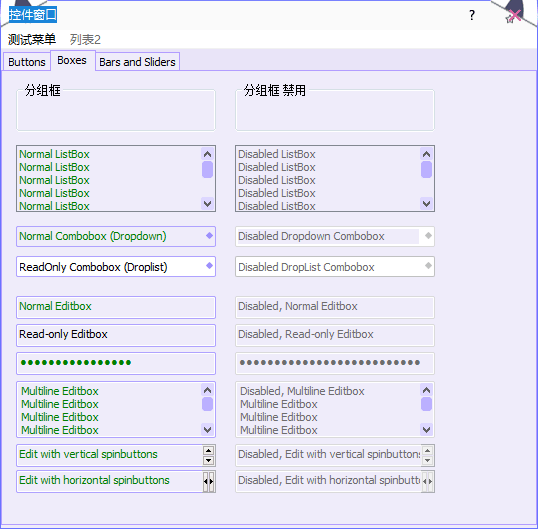Image resolution: width=538 pixels, height=529 pixels.
Task: Click the Normal ListBox scrollbar thumb
Action: pos(207,169)
